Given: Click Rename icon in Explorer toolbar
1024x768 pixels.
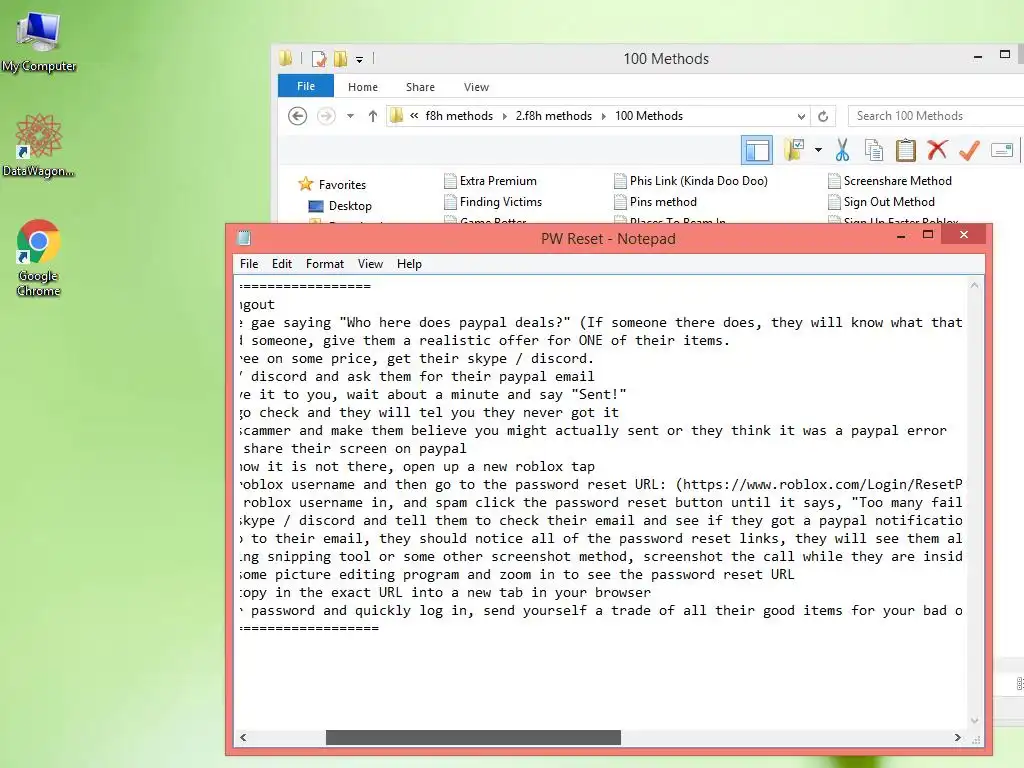Looking at the screenshot, I should [x=1002, y=150].
